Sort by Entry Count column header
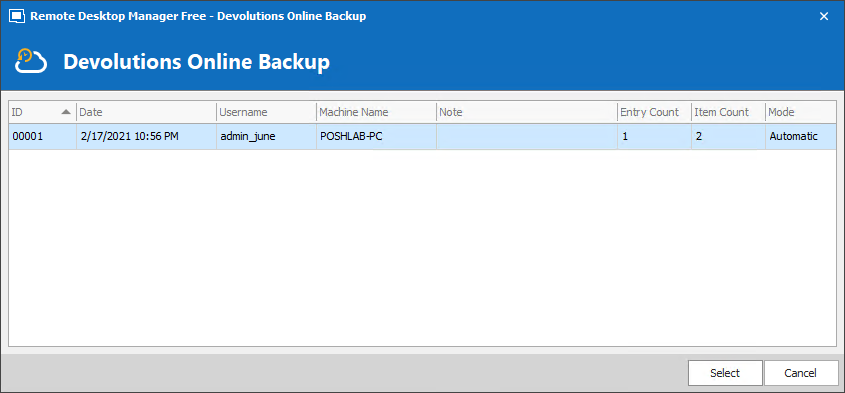 [655, 112]
